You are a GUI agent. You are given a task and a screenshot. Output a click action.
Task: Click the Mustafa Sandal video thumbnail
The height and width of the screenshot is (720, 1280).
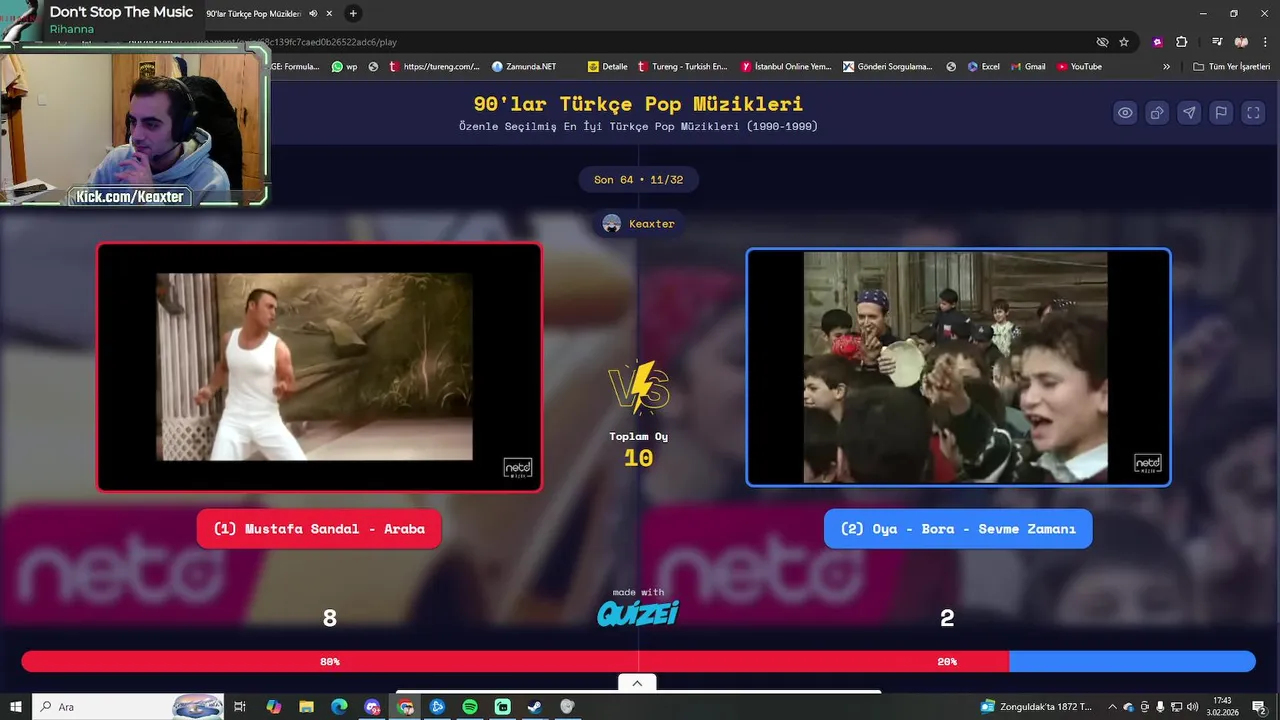[319, 367]
